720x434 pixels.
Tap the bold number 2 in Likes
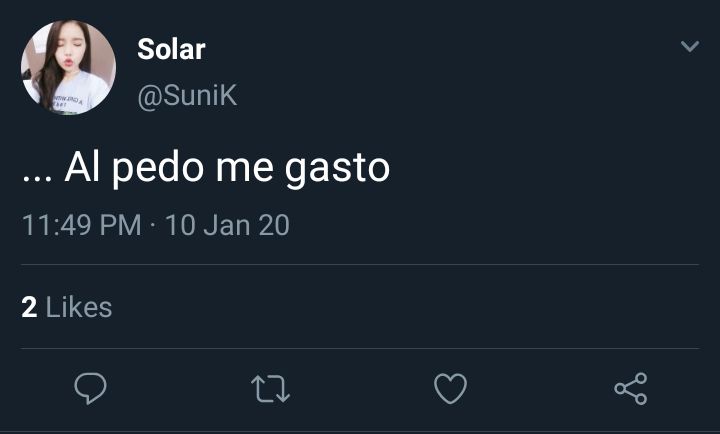coord(29,307)
